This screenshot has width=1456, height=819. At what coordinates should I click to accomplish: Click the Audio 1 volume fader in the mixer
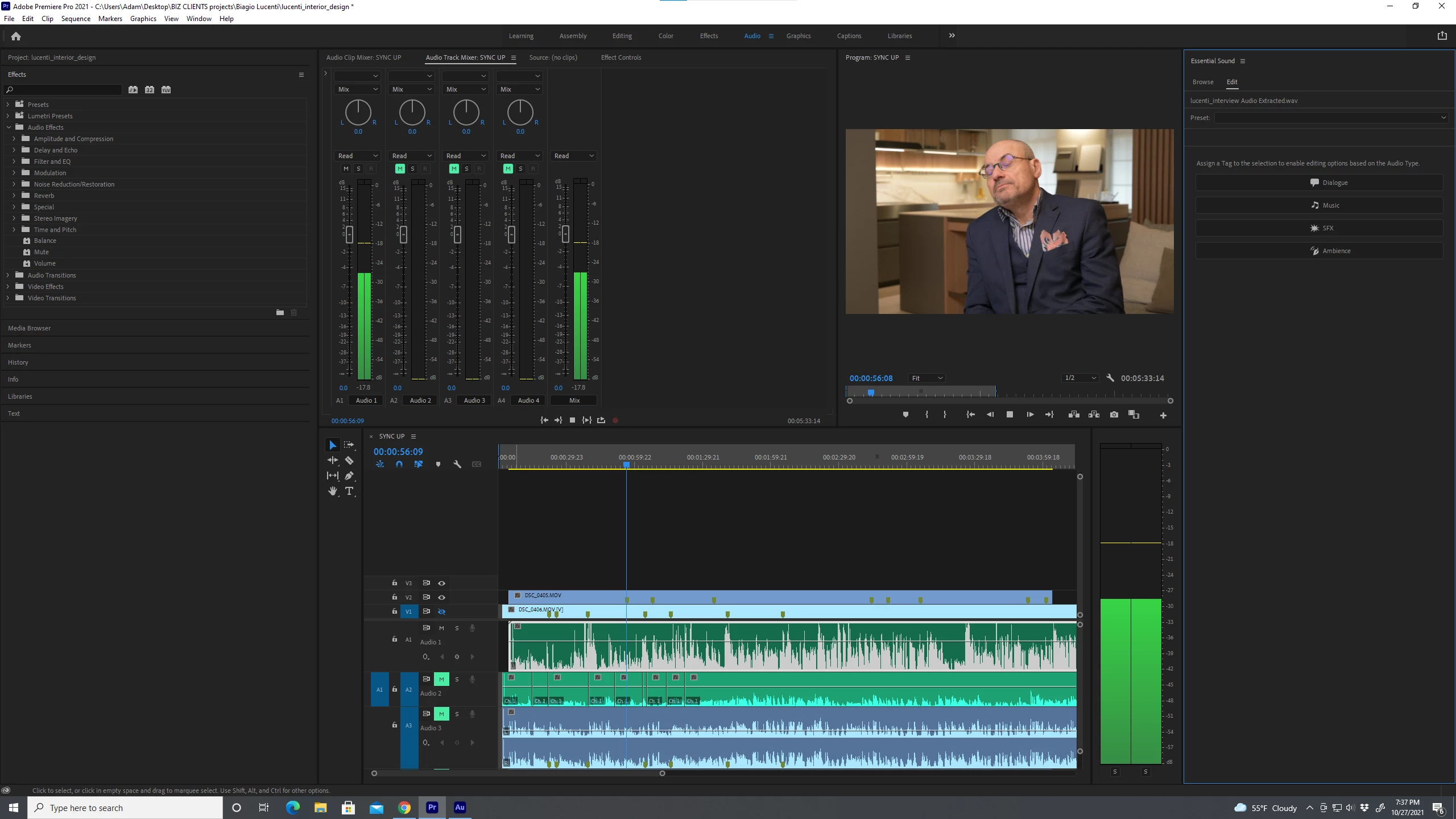(x=349, y=234)
